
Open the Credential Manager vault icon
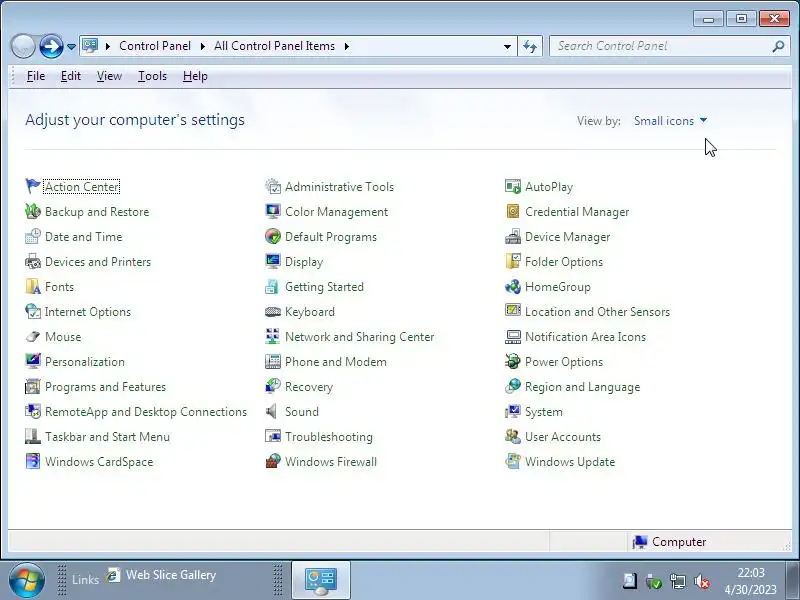(513, 211)
